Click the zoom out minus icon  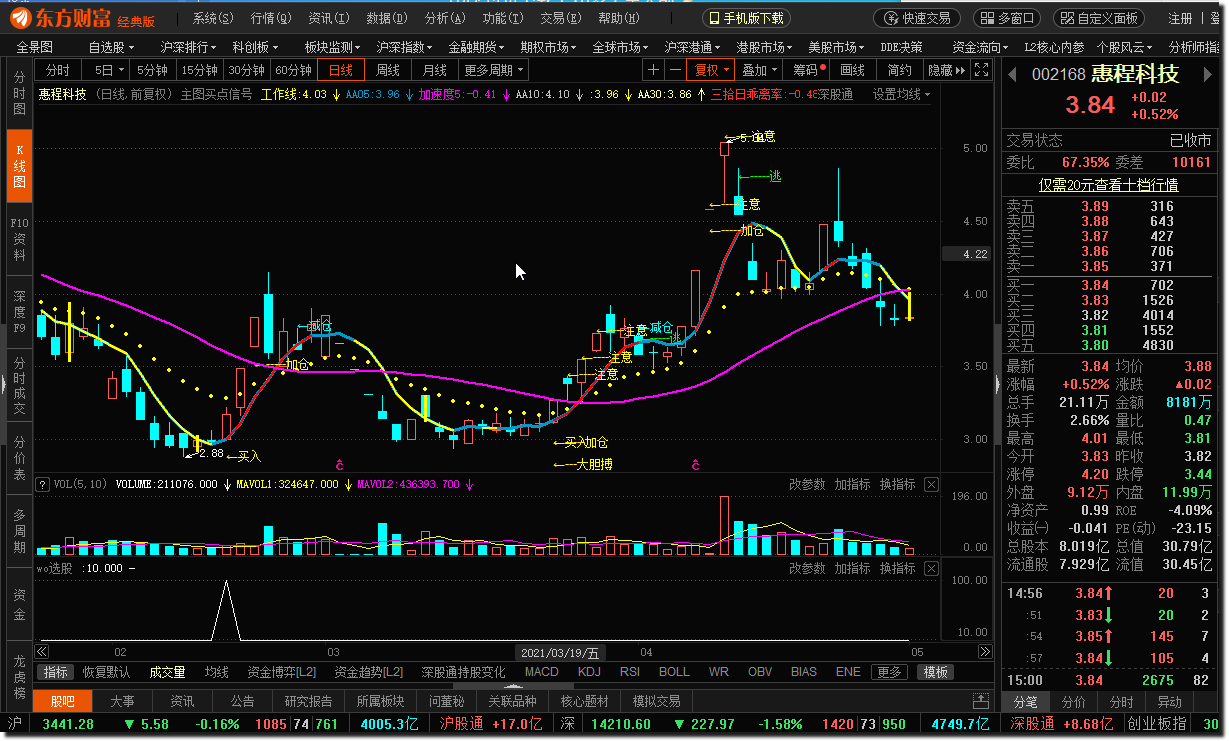tap(676, 70)
